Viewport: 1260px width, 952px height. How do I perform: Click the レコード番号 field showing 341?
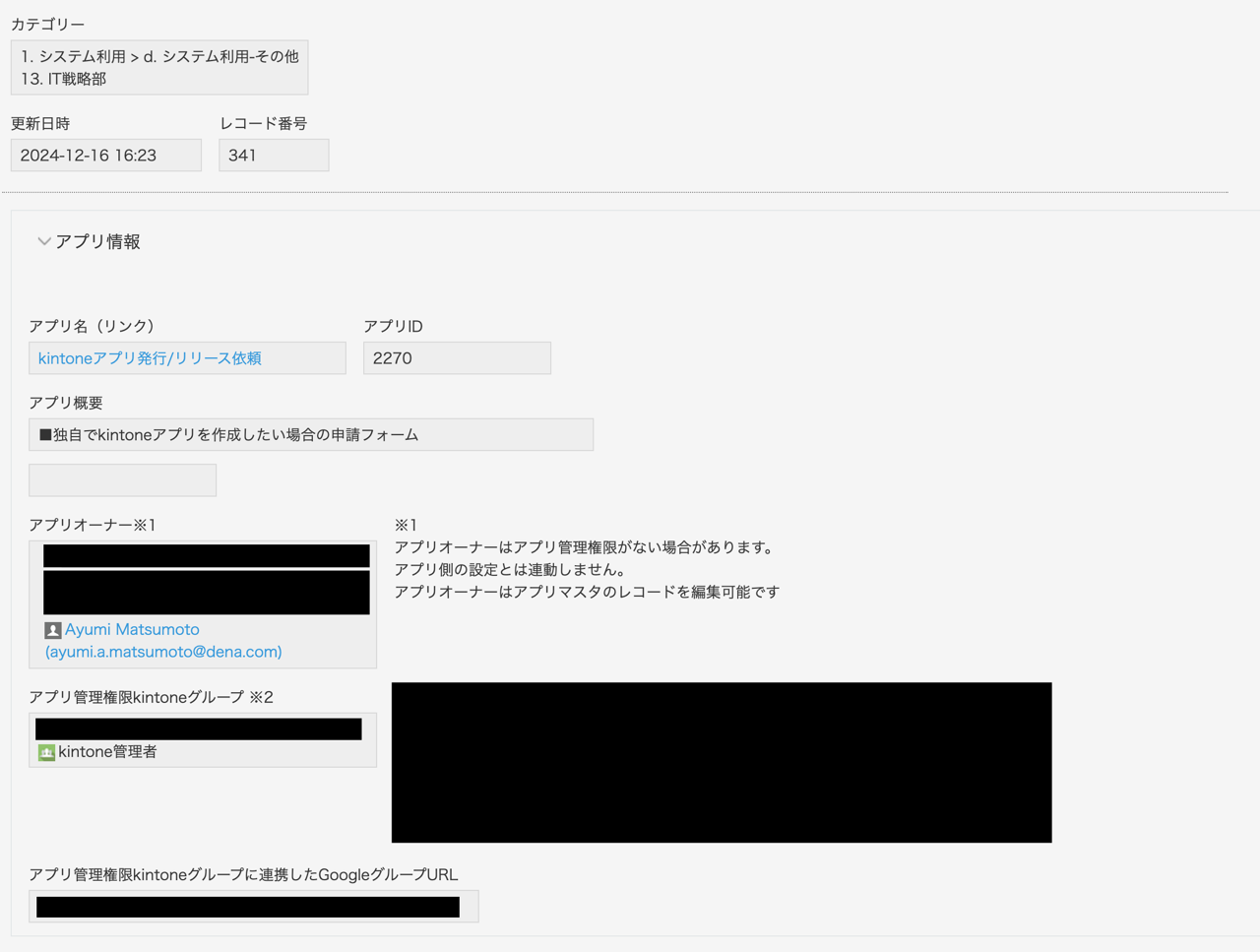(x=273, y=156)
